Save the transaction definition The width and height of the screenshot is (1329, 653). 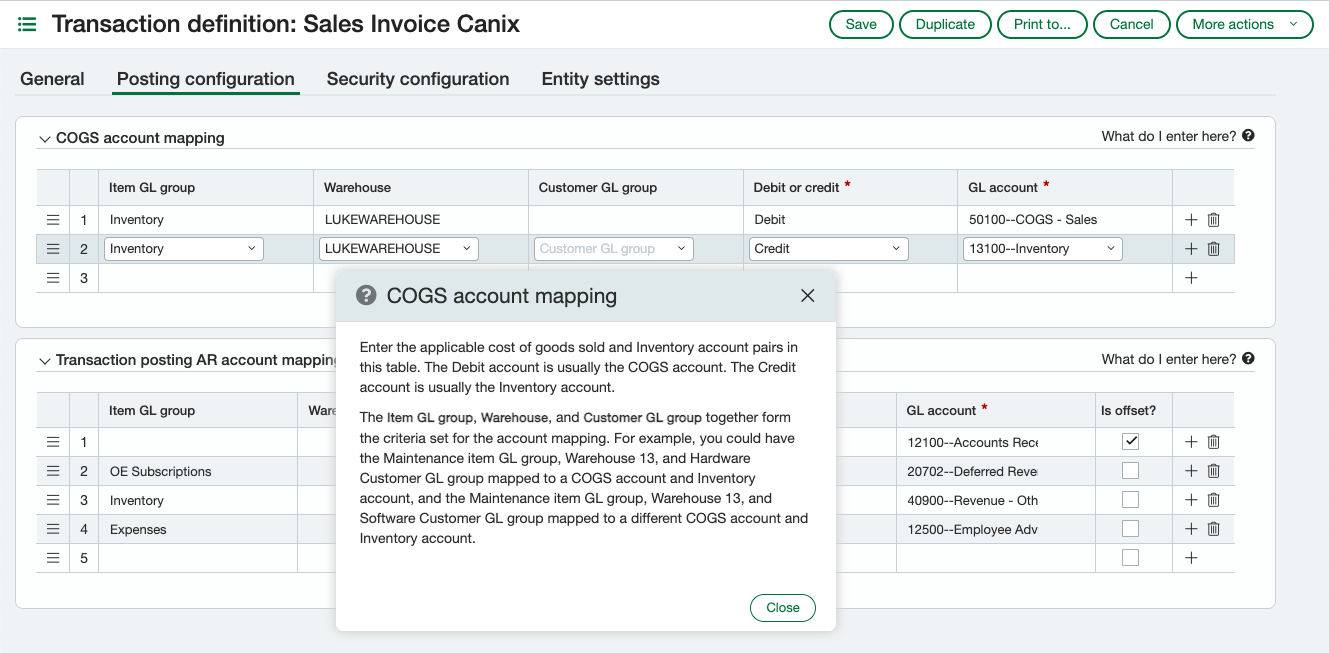[x=861, y=24]
